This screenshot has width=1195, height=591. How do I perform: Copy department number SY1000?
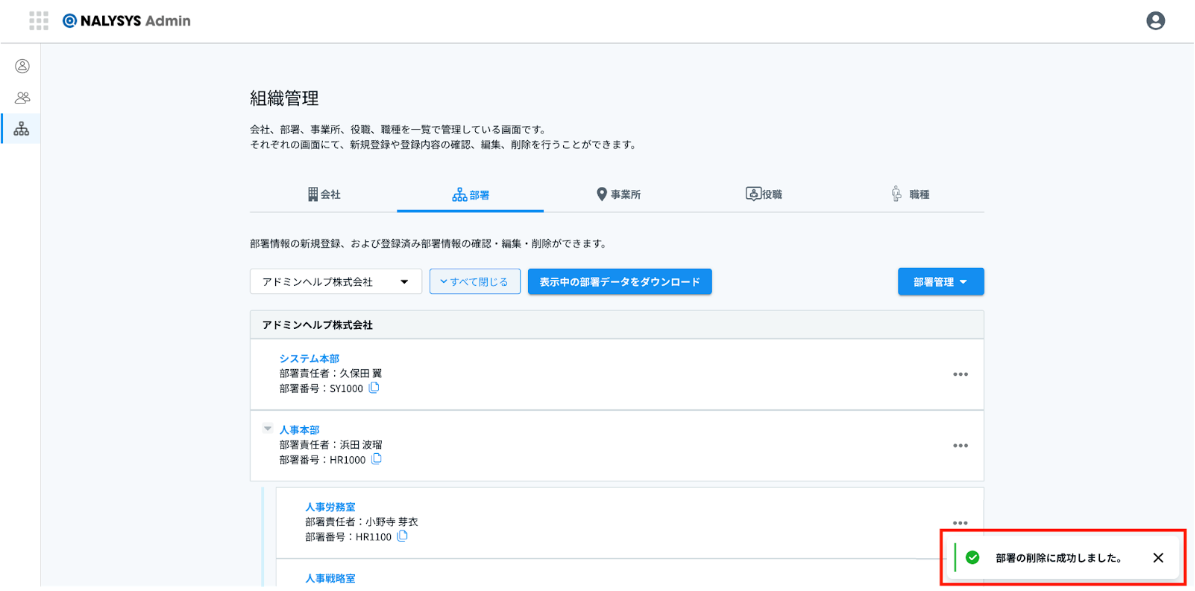pos(374,388)
